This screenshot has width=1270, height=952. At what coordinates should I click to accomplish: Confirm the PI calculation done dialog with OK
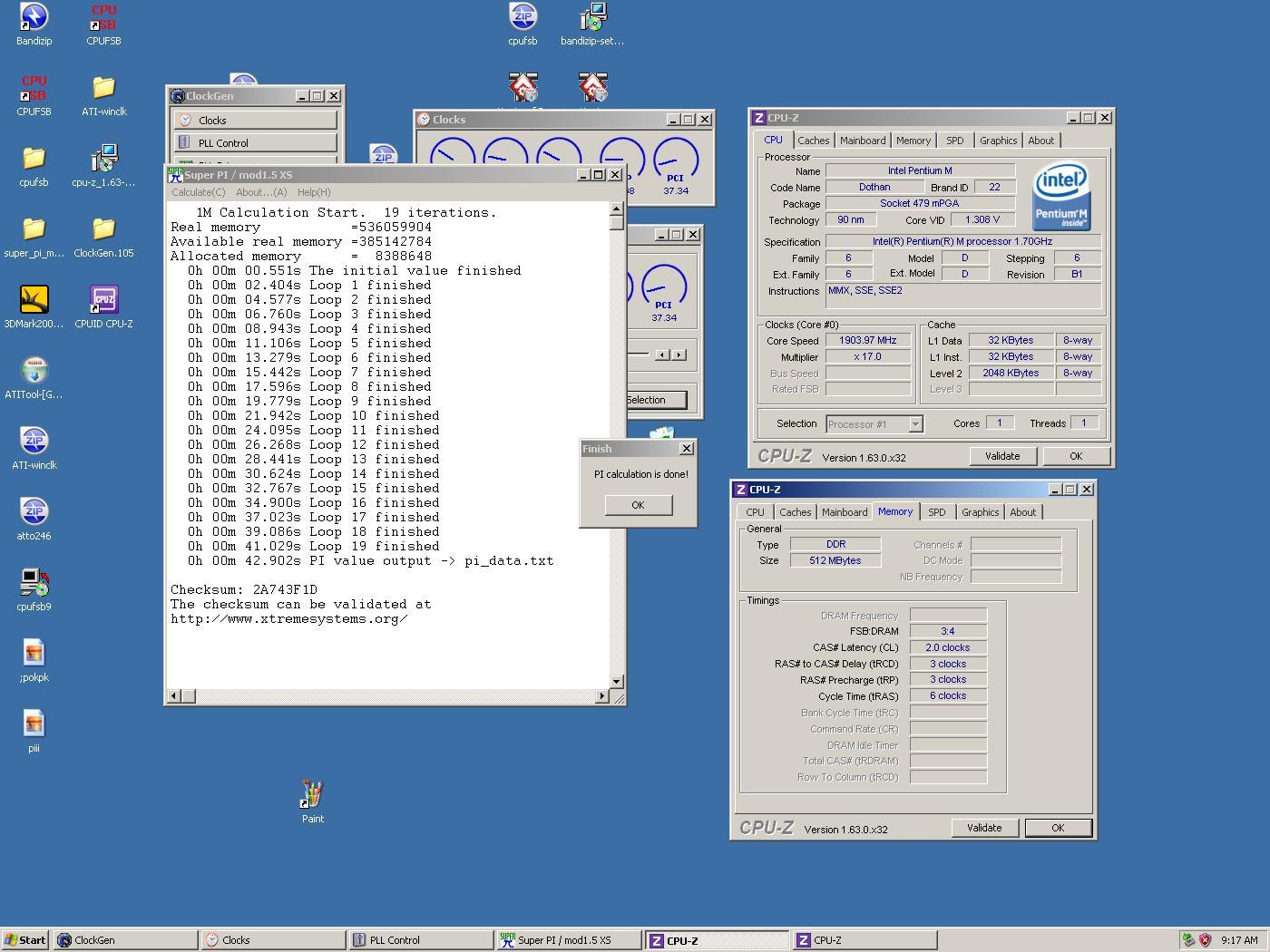pos(638,505)
